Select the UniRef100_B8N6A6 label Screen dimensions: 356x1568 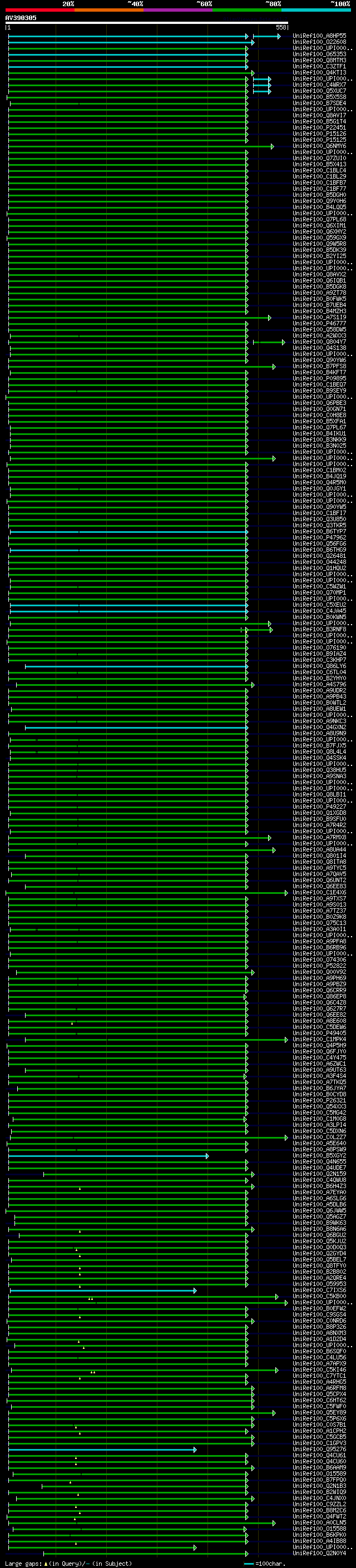pos(319,1229)
